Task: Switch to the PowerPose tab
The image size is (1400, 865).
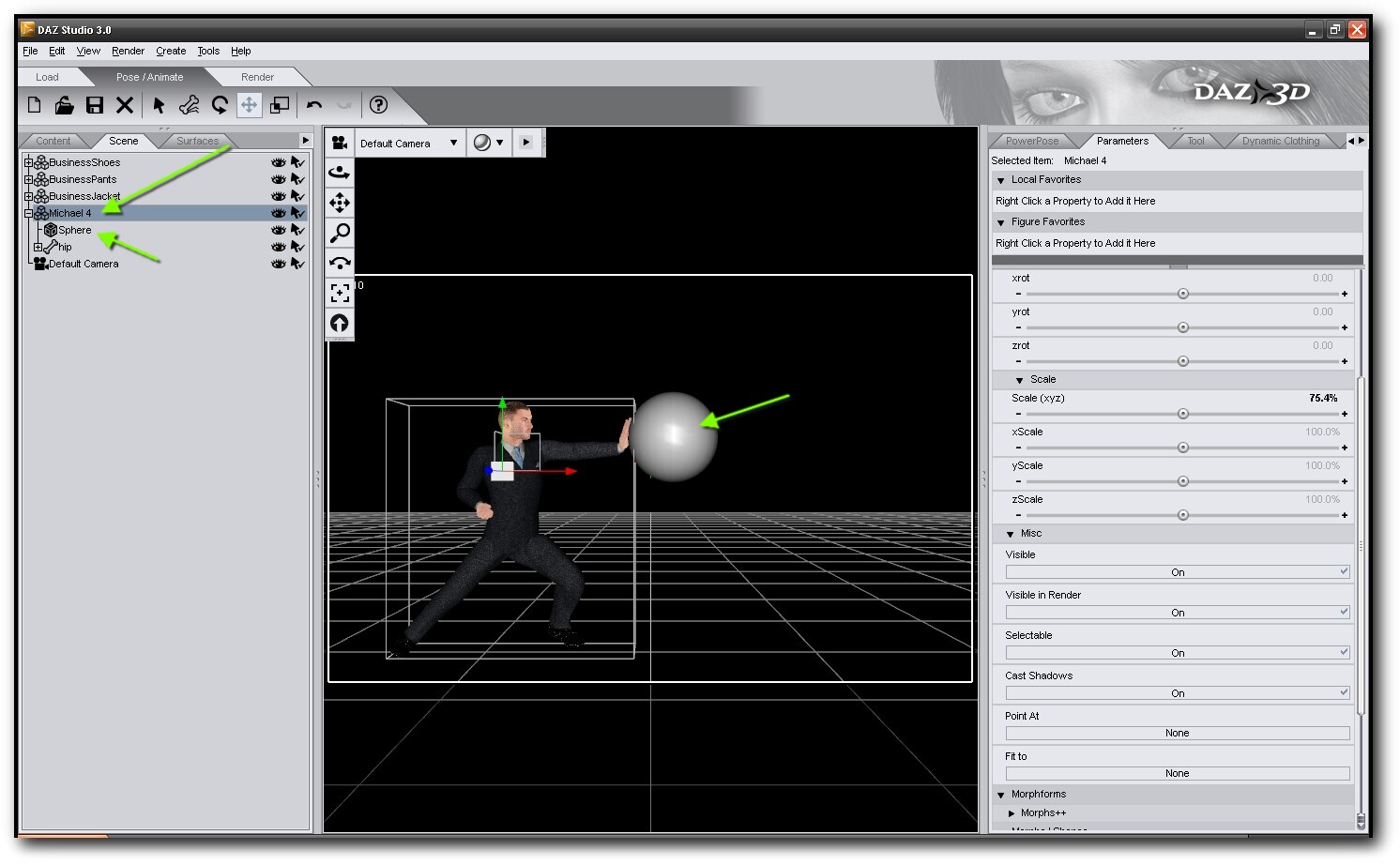Action: [x=1032, y=141]
